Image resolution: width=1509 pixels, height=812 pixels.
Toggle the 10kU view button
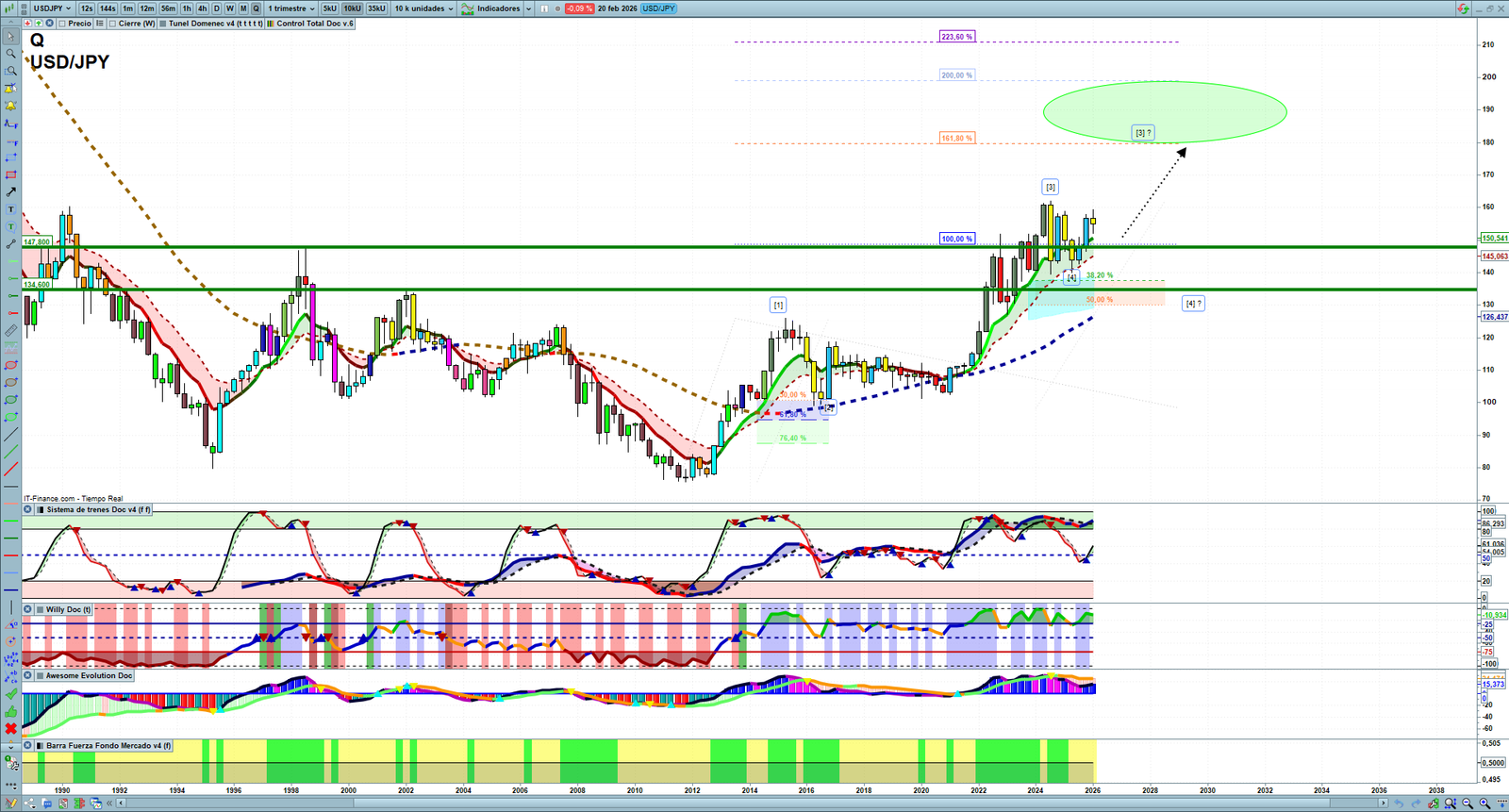tap(352, 8)
